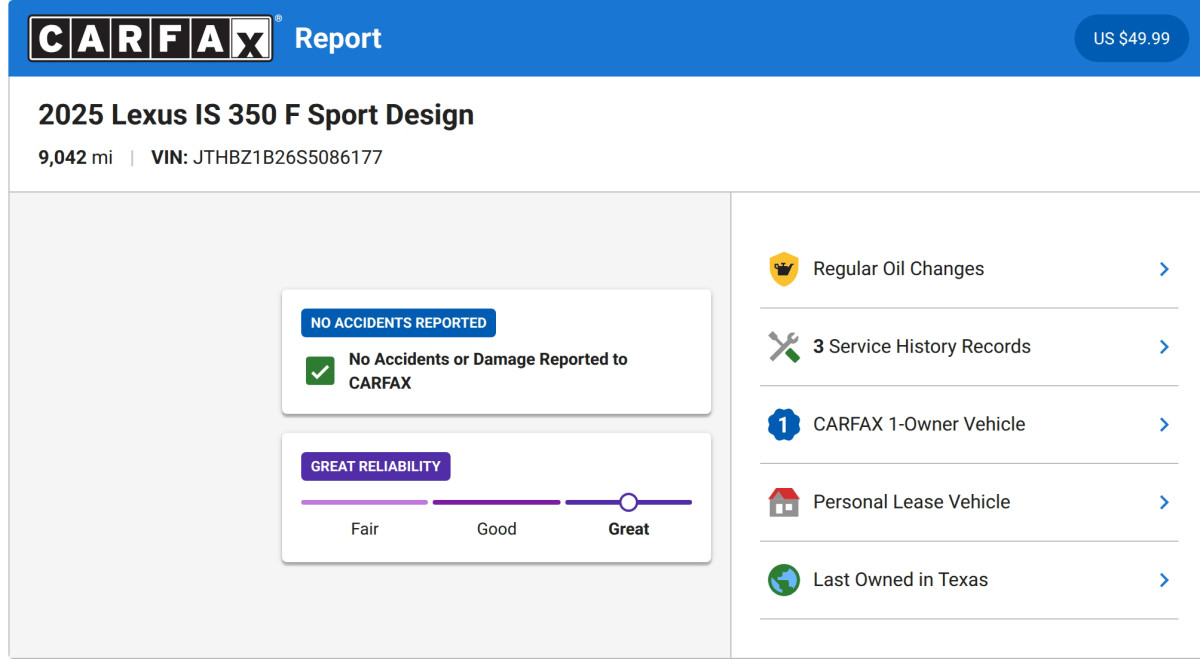The height and width of the screenshot is (659, 1200).
Task: Click the 9,042 mi mileage text
Action: (x=76, y=158)
